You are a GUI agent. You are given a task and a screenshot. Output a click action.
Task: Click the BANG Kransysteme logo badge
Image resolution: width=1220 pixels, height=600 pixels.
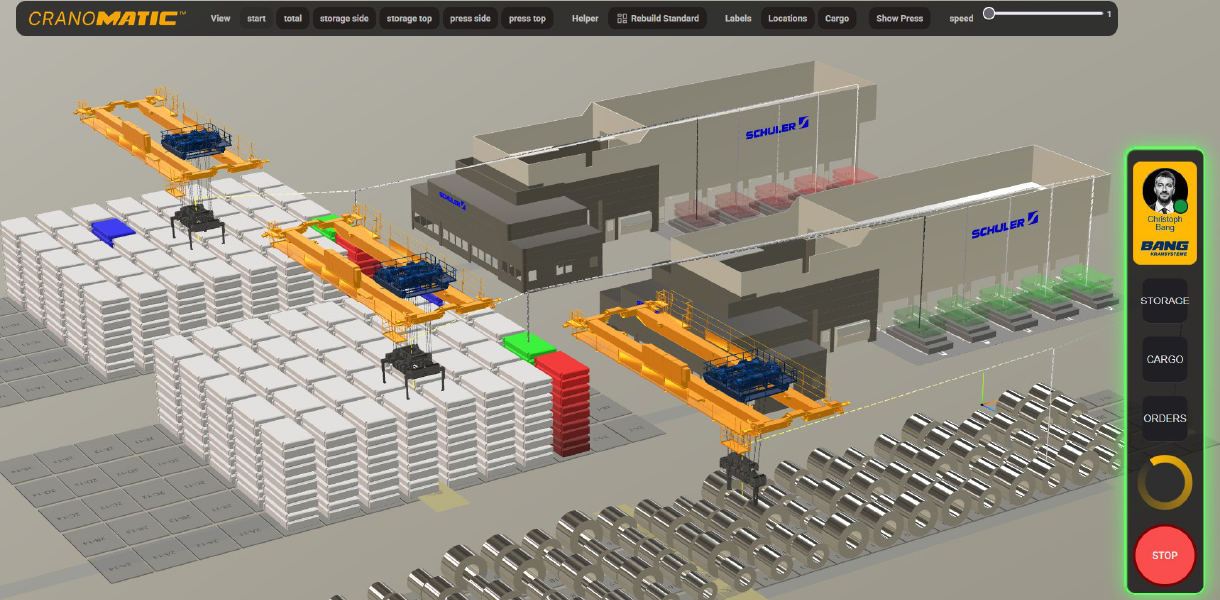(x=1165, y=248)
